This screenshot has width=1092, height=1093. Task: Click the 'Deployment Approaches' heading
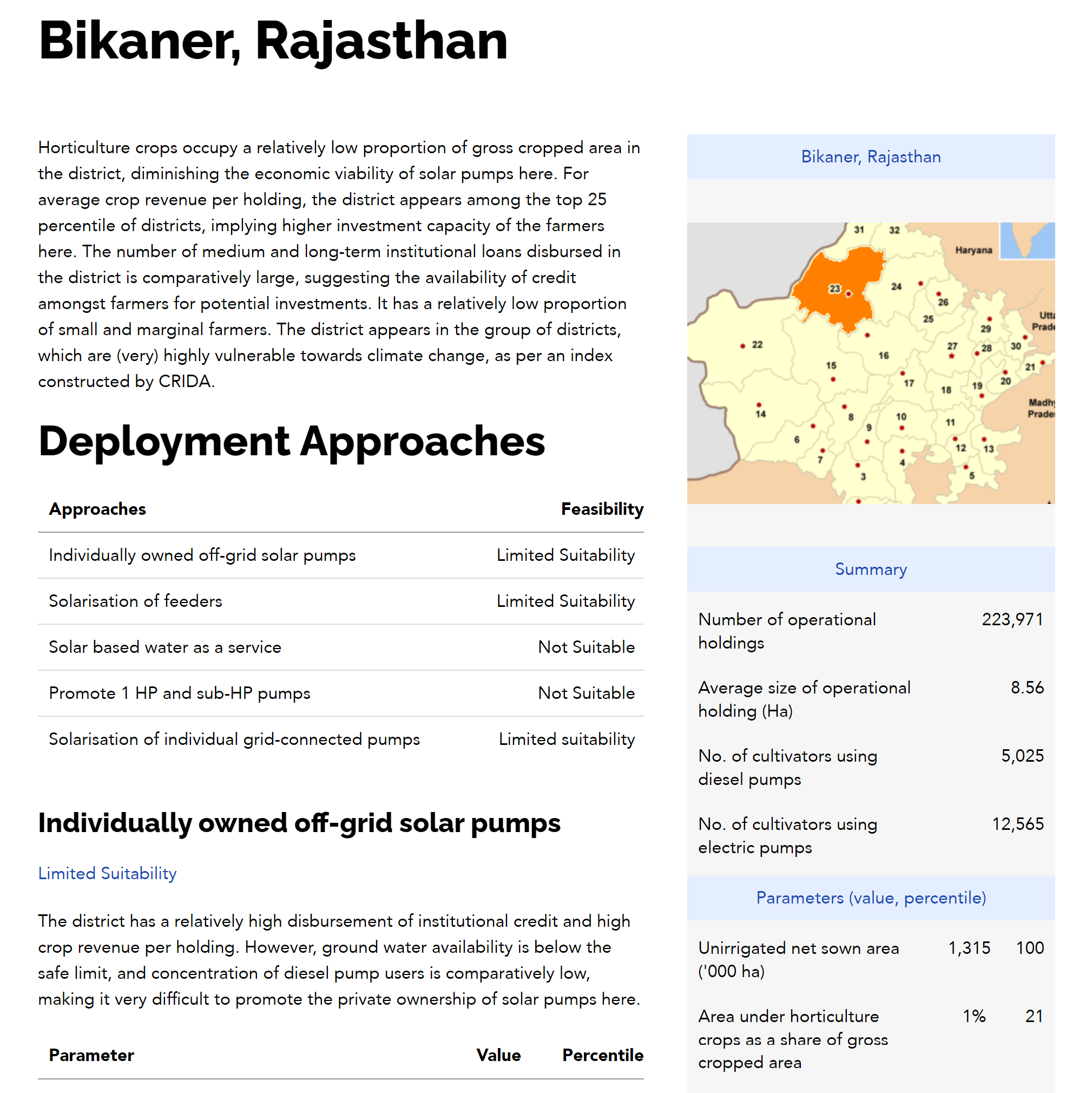(x=291, y=441)
